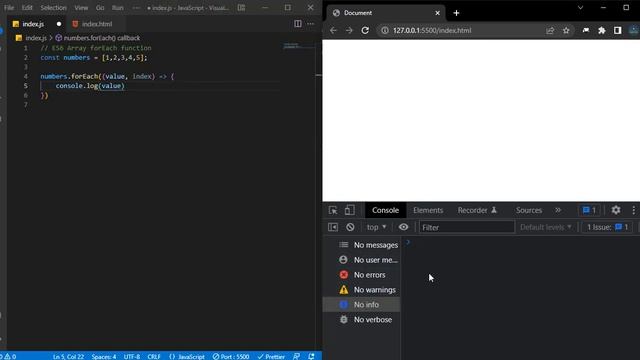Click the 1 Issue link in console toolbar
Viewport: 640px width, 360px height.
pos(607,227)
